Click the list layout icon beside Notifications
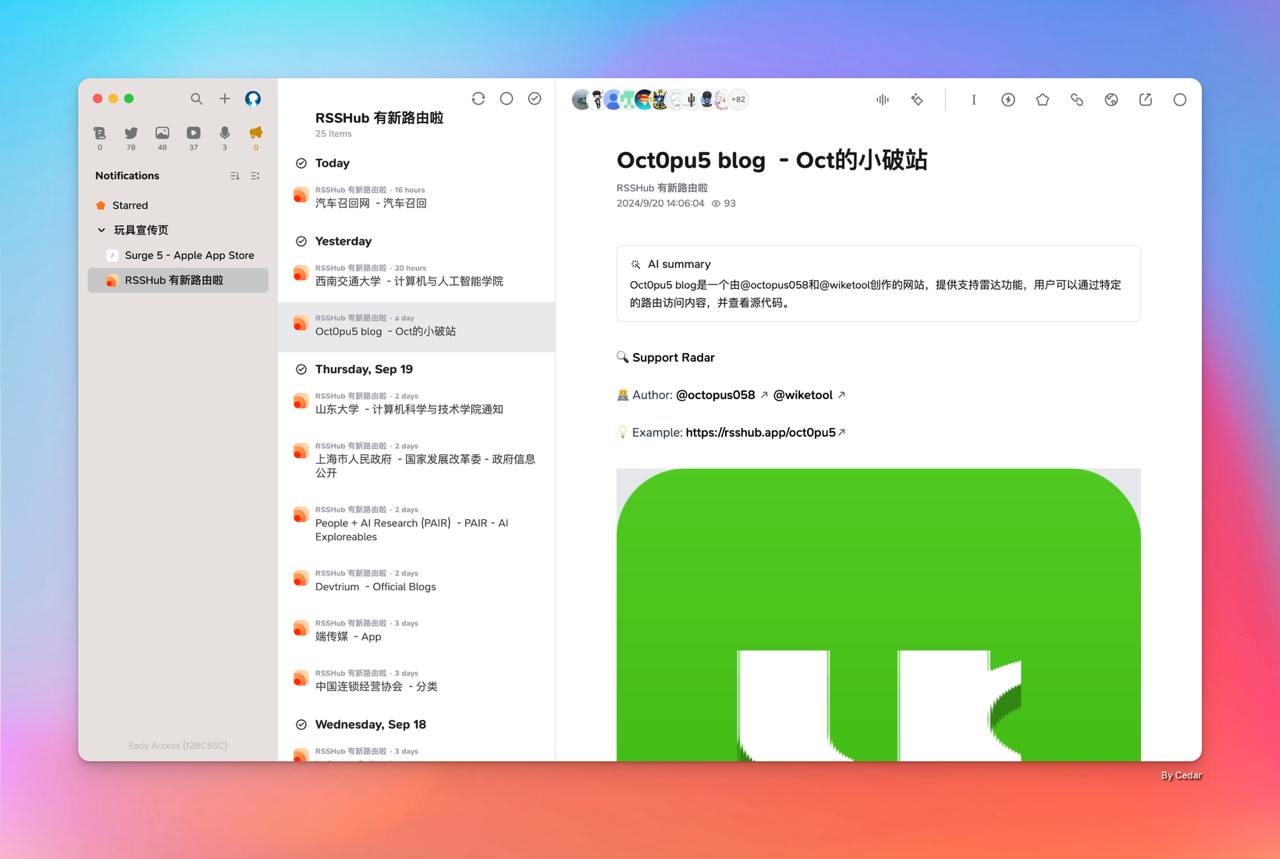The image size is (1280, 859). point(255,176)
